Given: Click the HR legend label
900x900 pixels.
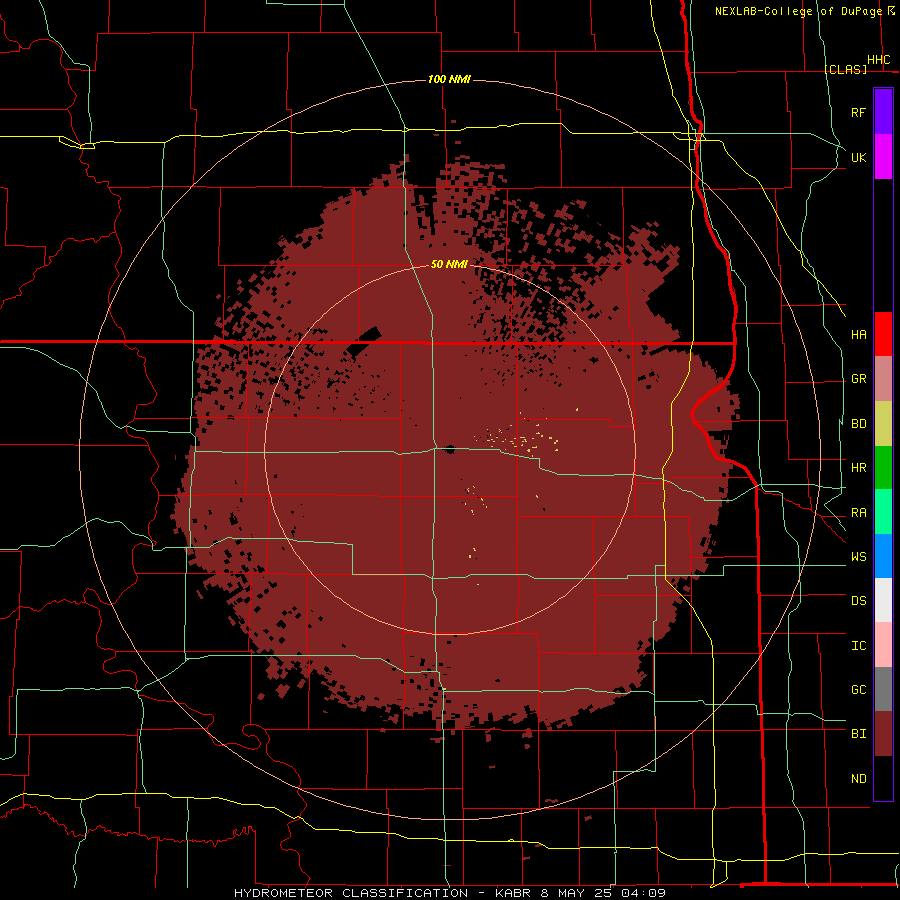Looking at the screenshot, I should pos(858,468).
